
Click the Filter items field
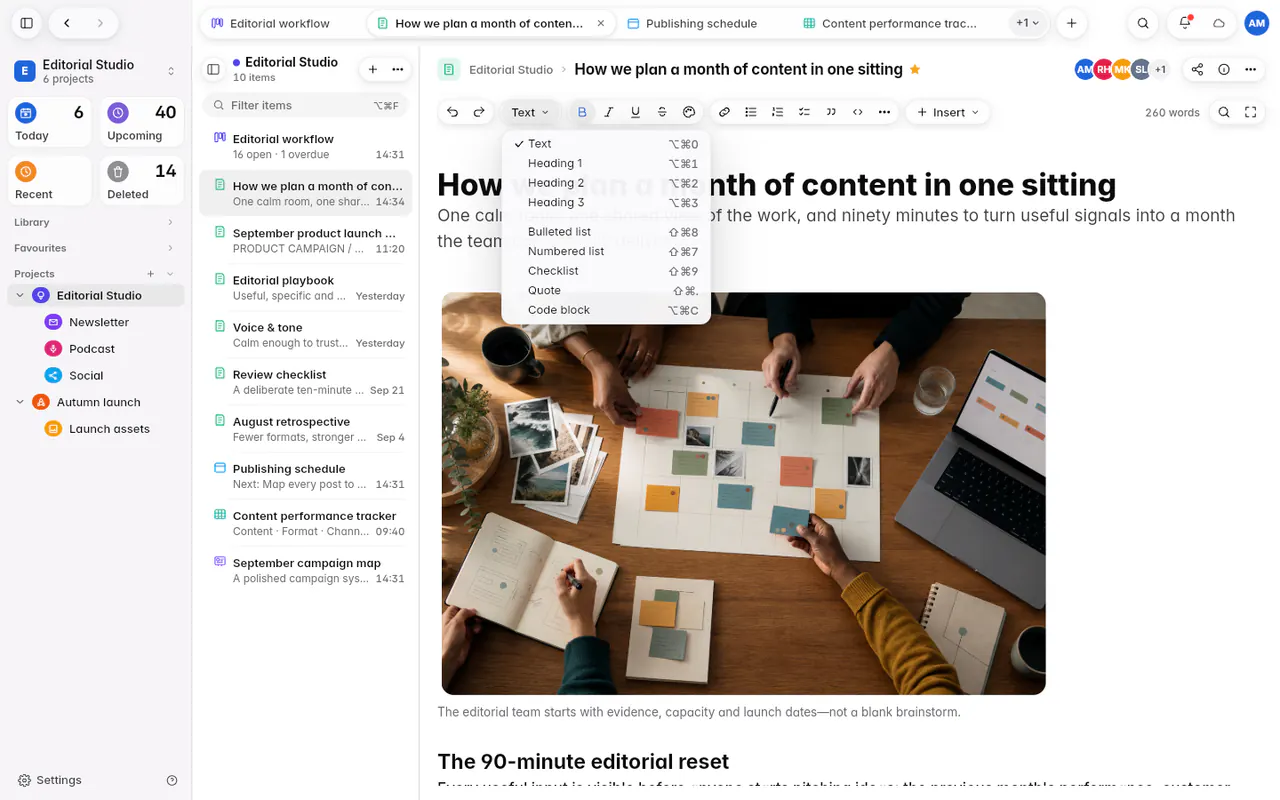coord(306,105)
